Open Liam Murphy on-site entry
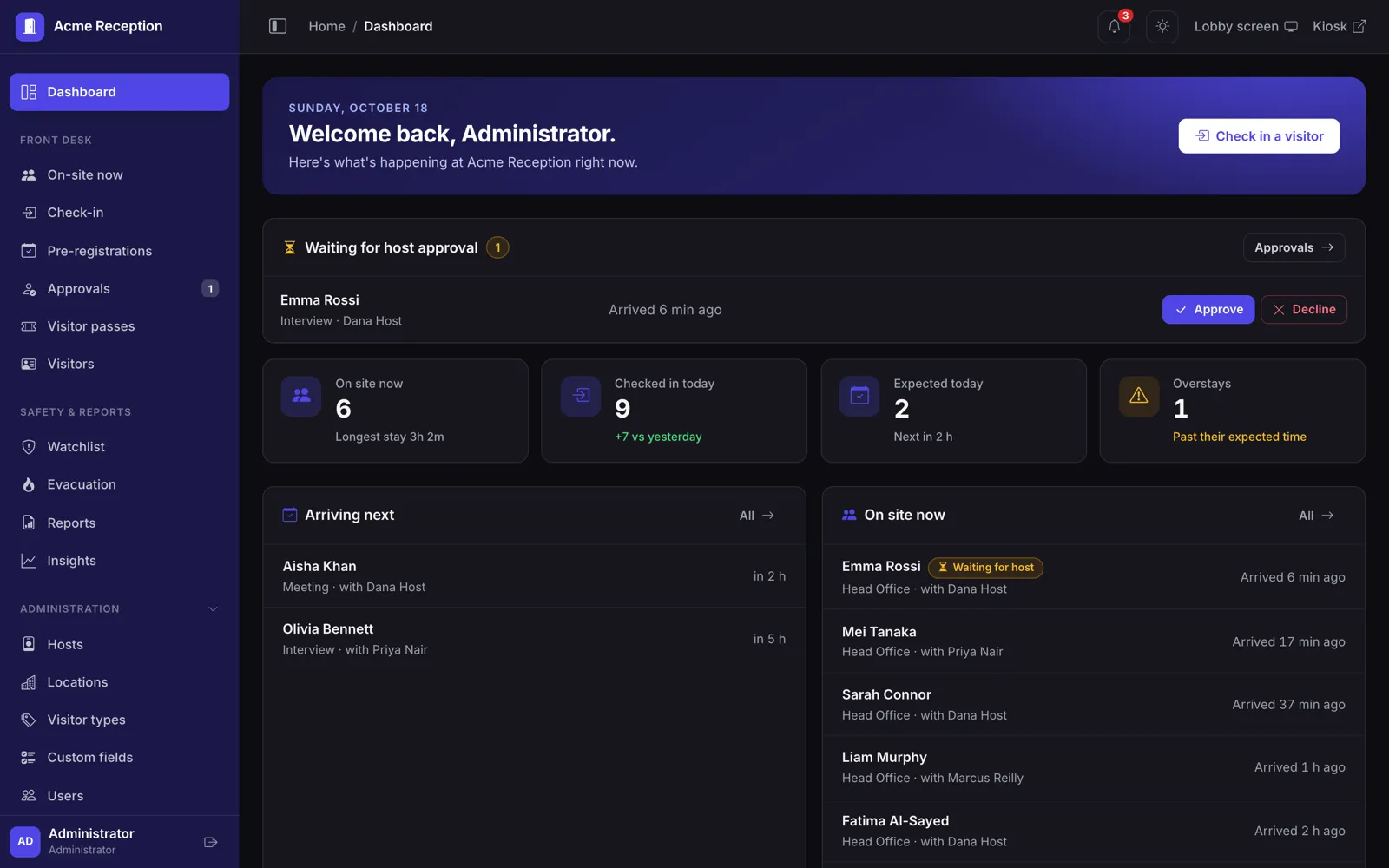 click(x=1093, y=767)
